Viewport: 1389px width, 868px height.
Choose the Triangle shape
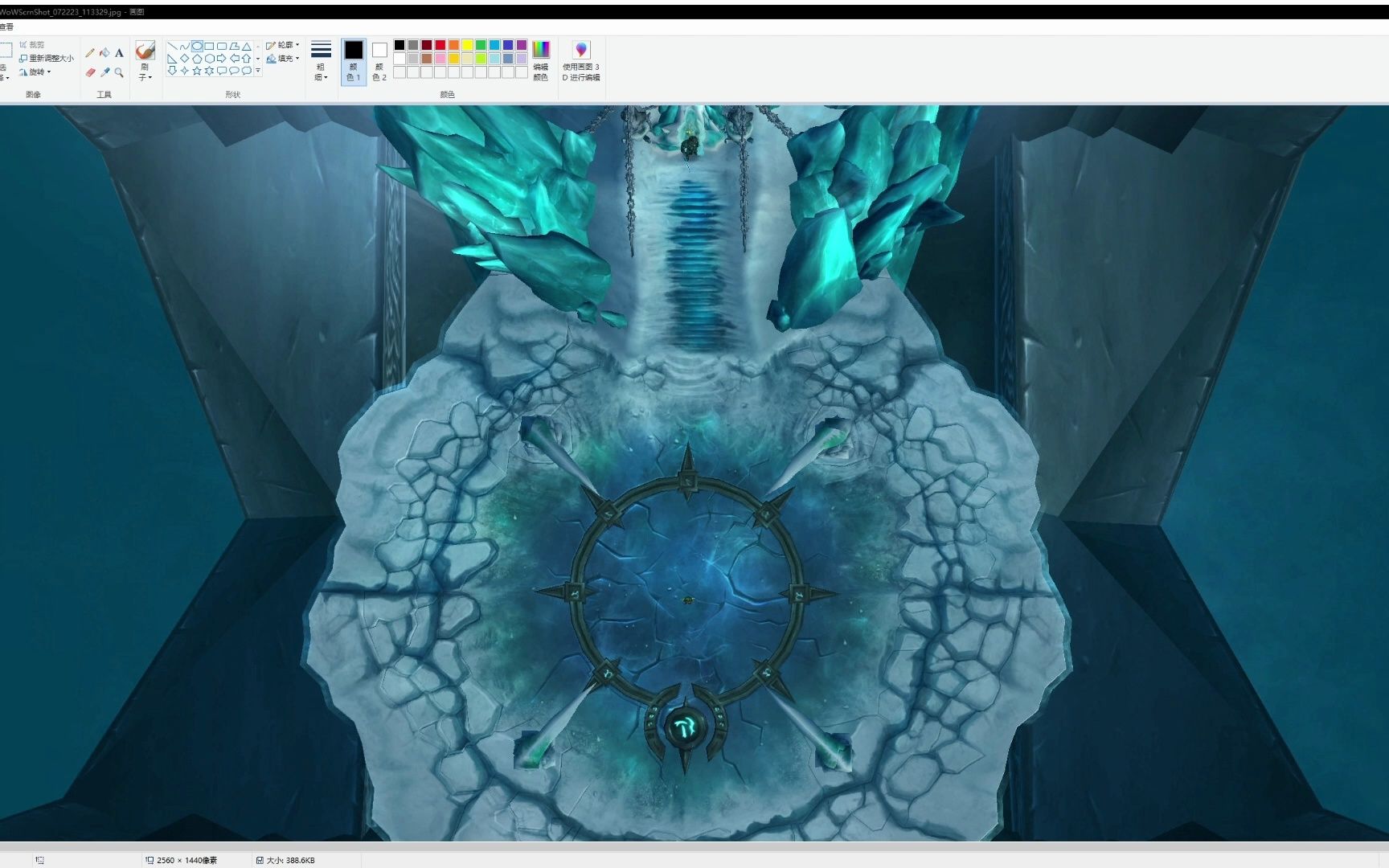pos(247,47)
